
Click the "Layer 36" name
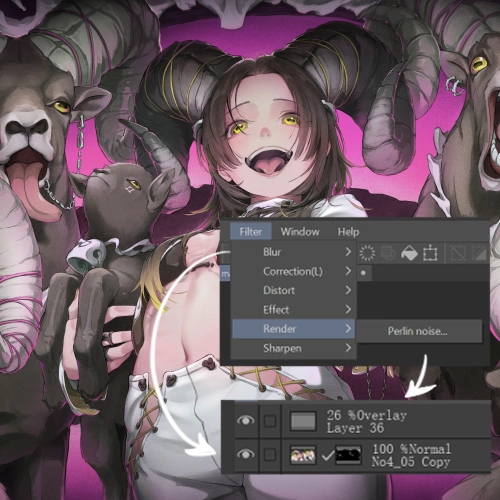pos(355,428)
